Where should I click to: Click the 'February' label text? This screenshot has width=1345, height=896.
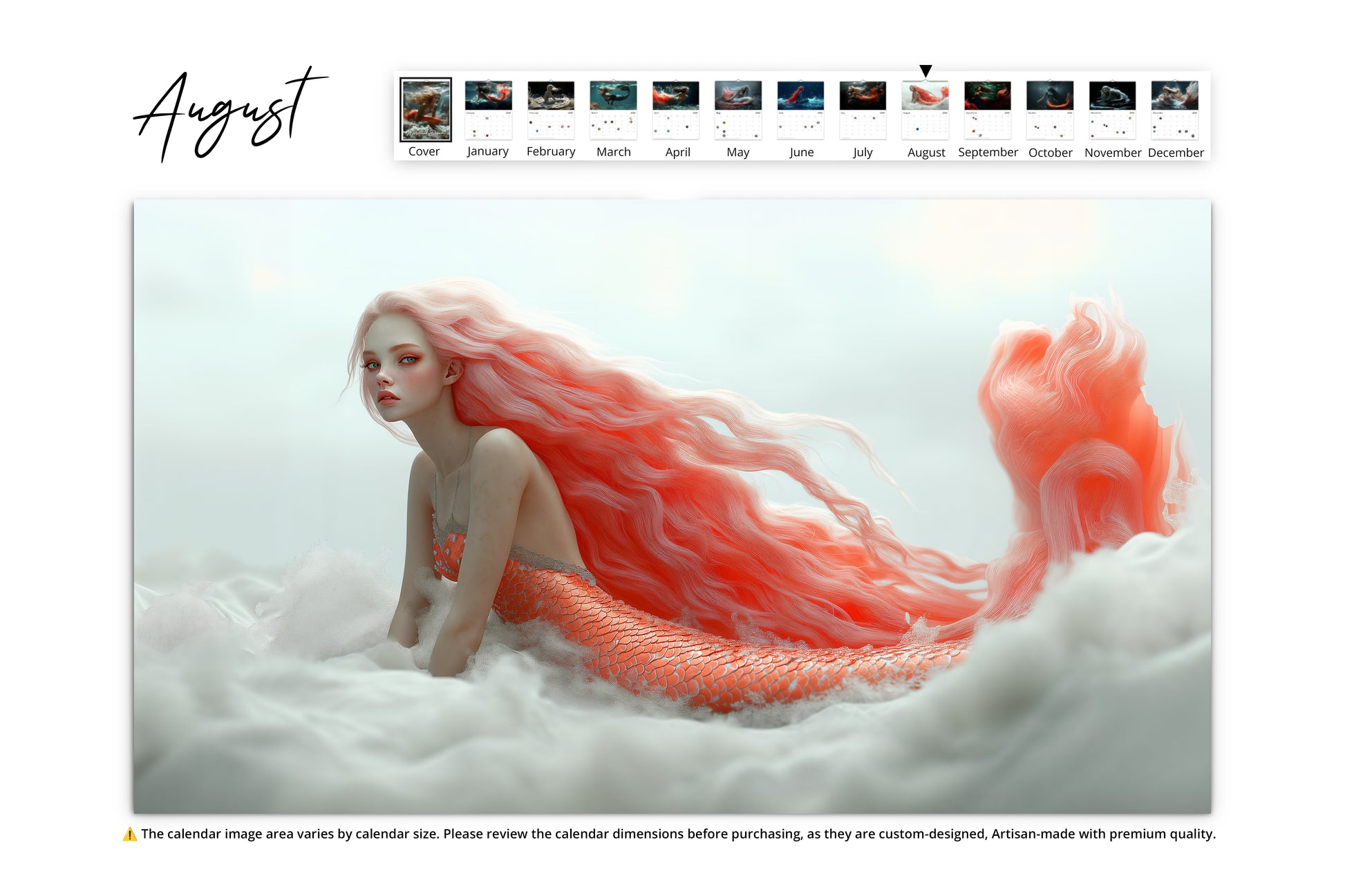551,152
